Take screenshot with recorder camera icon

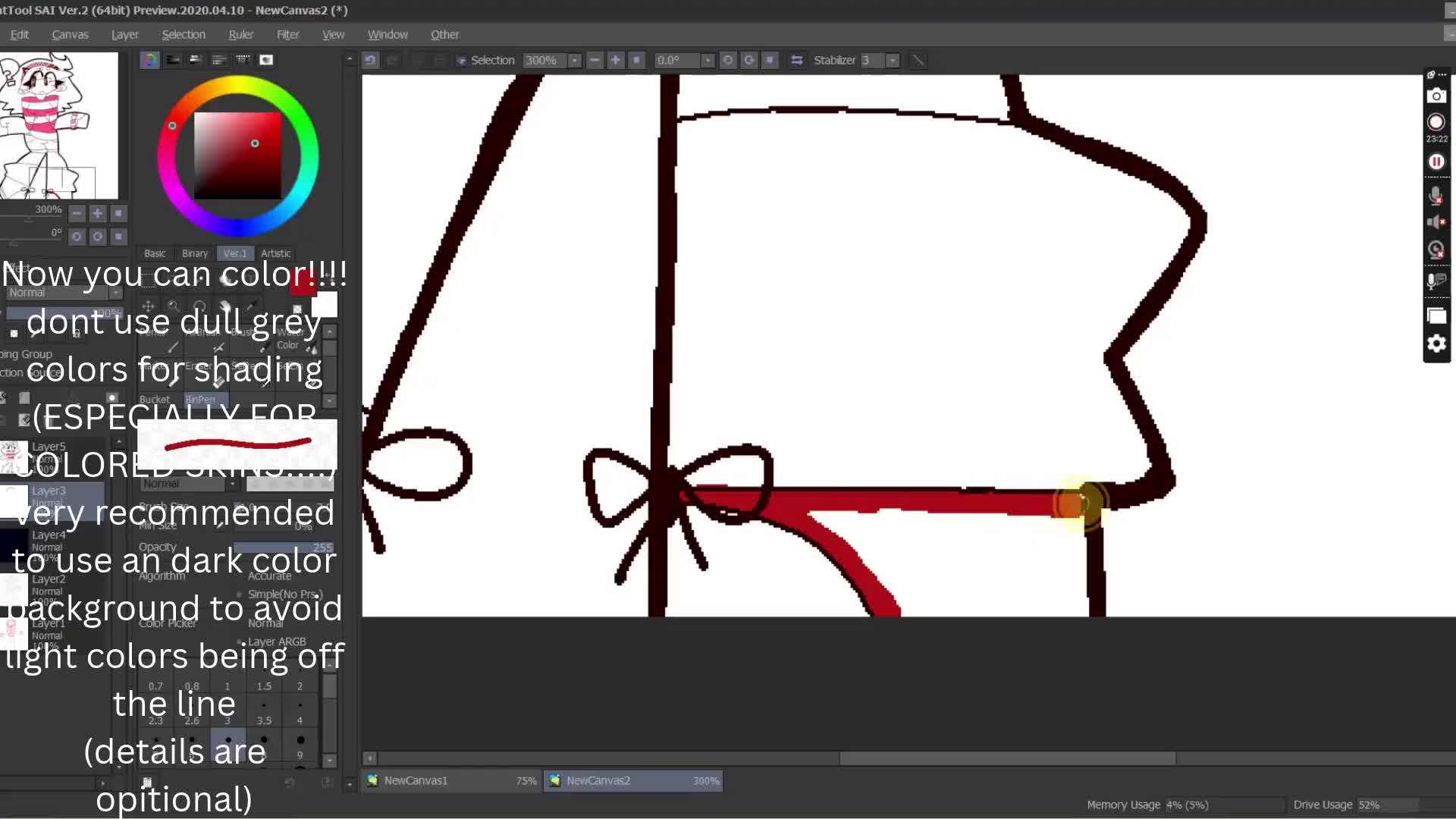[x=1436, y=96]
